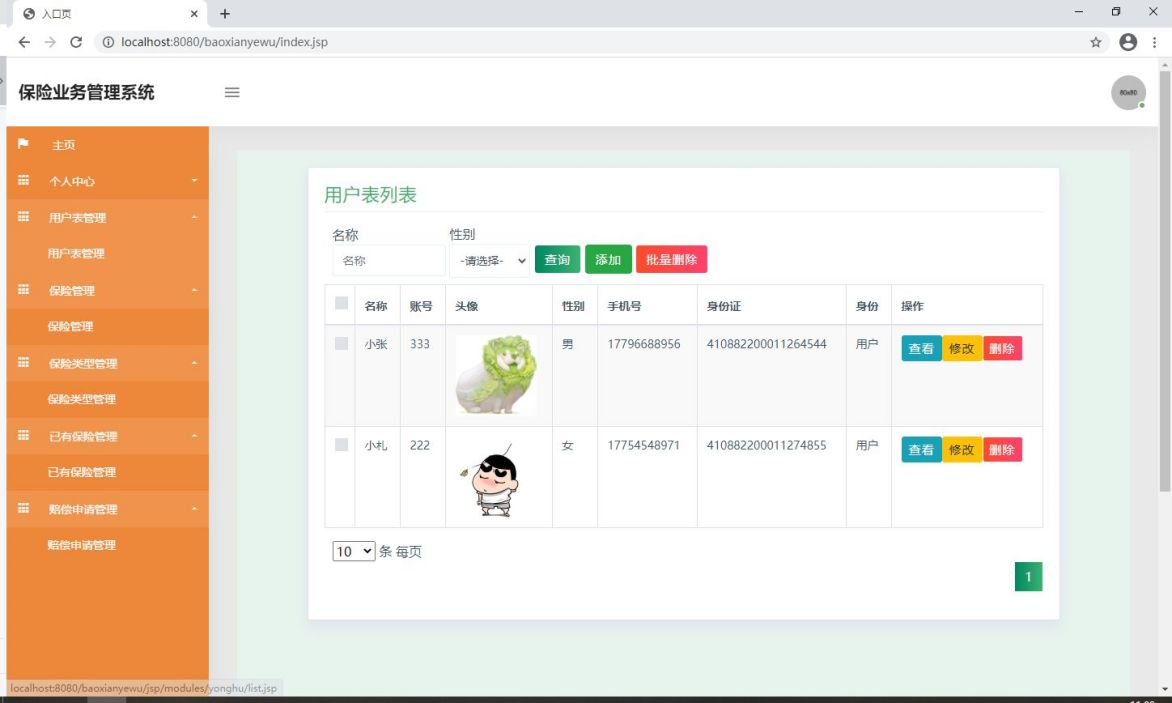Click 查看 for account 222 row

pyautogui.click(x=921, y=450)
